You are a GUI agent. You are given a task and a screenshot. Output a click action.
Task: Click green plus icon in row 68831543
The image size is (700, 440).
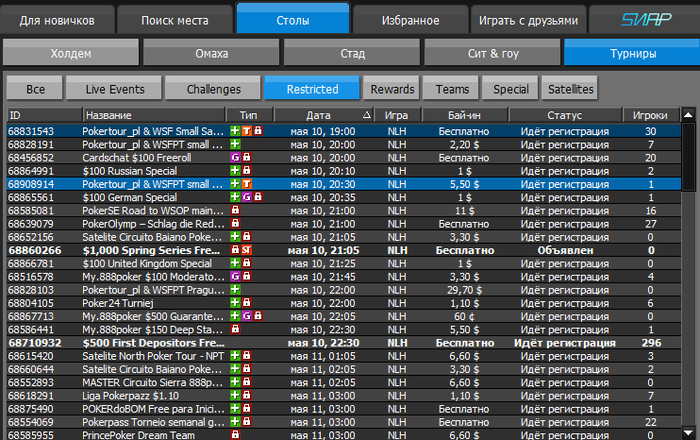coord(235,131)
